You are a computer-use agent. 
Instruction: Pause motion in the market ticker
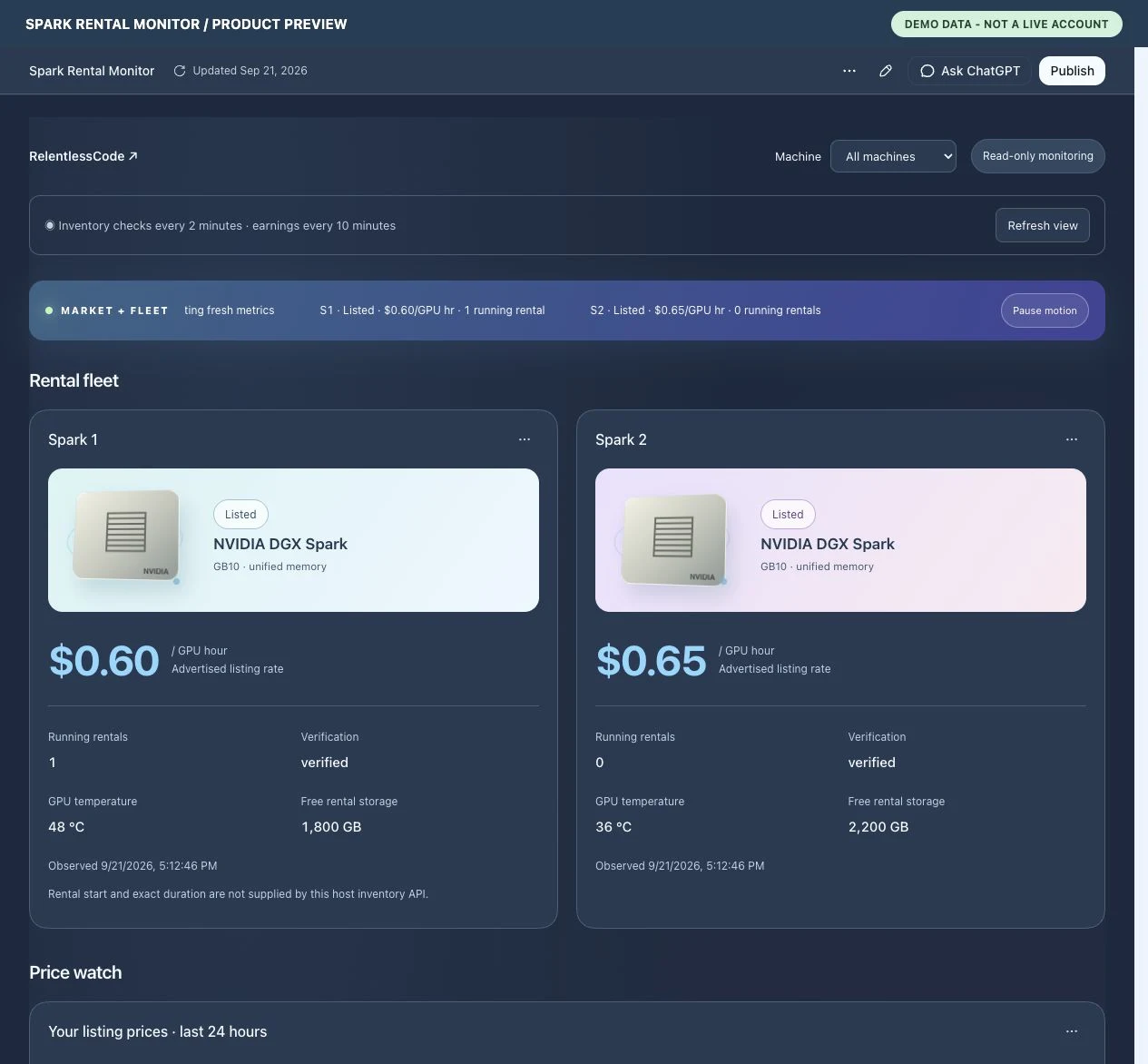tap(1045, 310)
